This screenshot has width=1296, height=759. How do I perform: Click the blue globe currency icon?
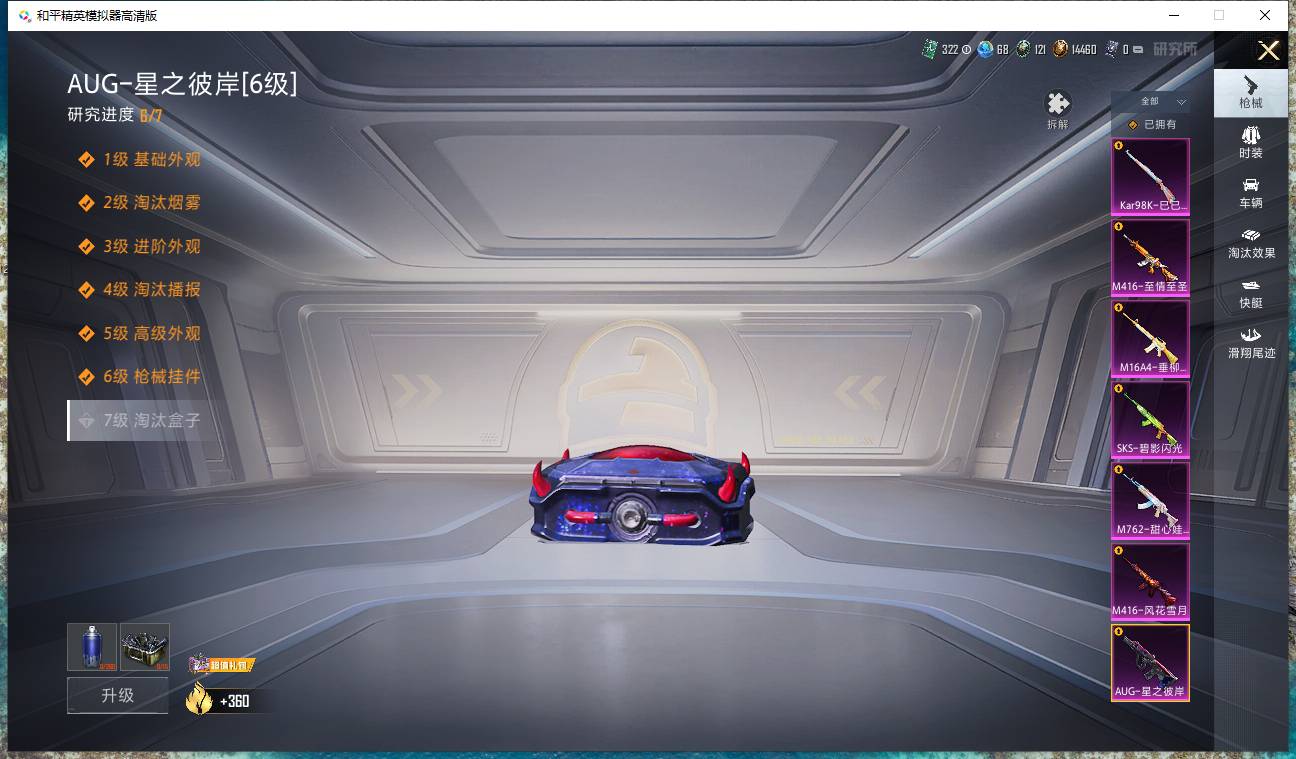(986, 49)
